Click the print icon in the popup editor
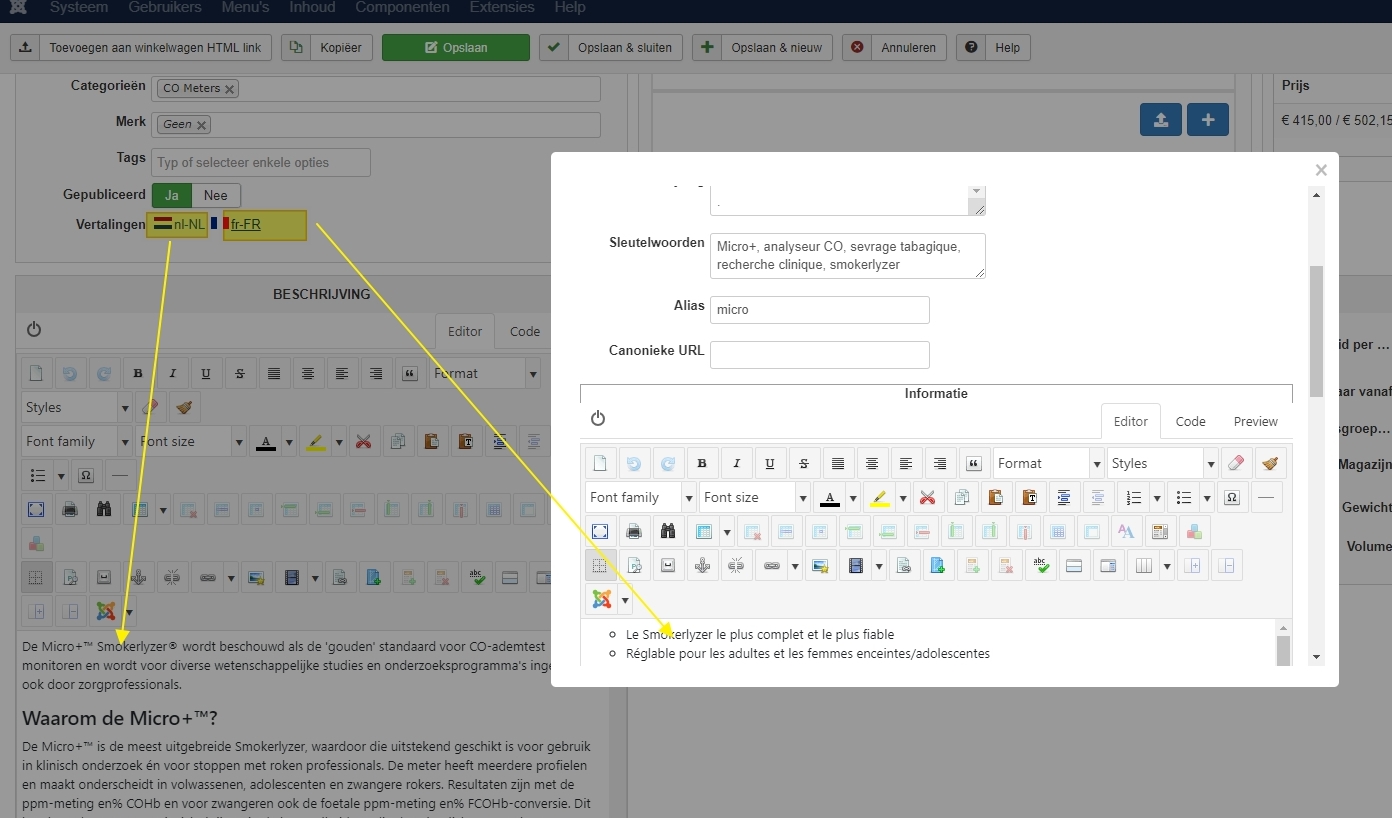The image size is (1392, 818). click(634, 531)
